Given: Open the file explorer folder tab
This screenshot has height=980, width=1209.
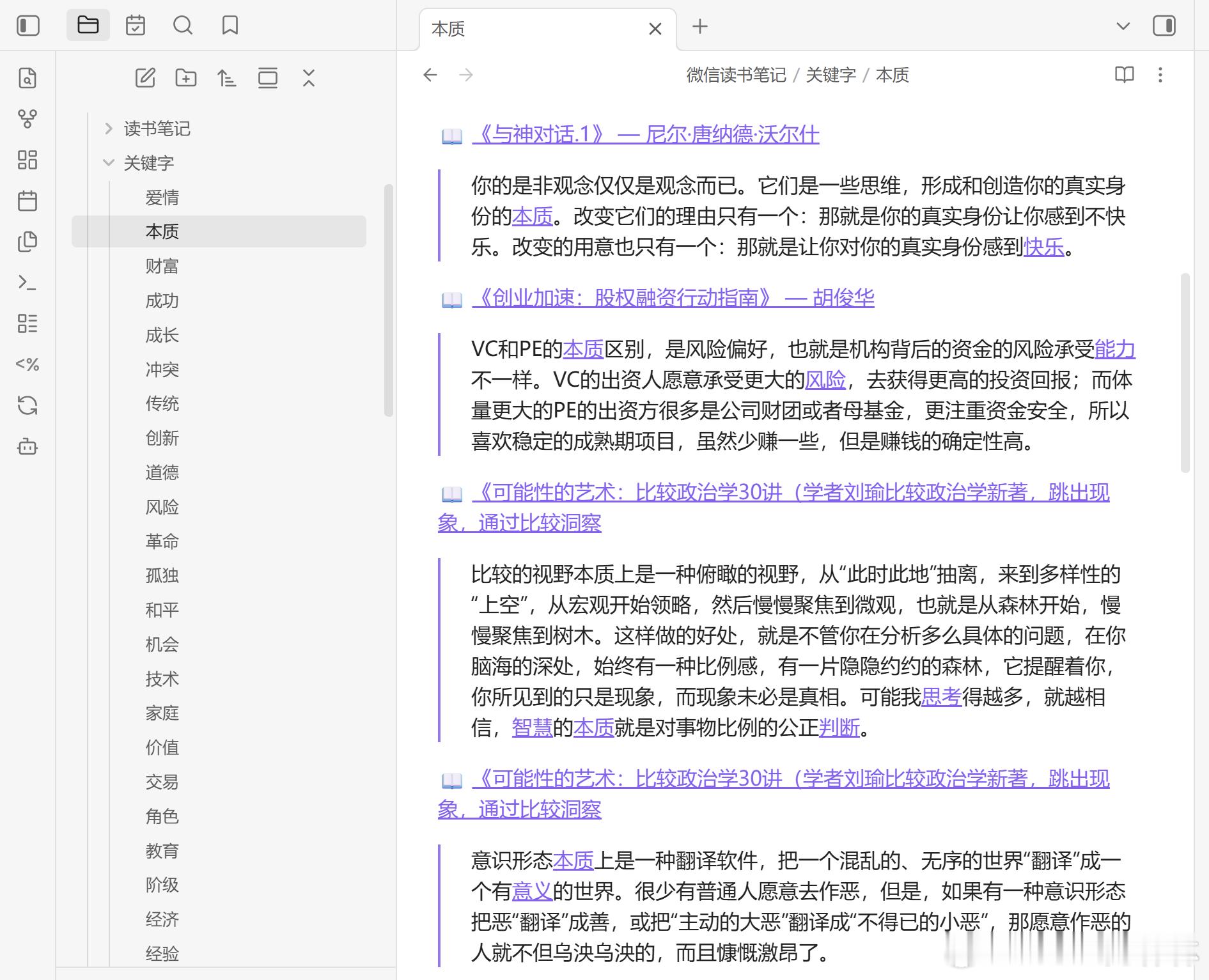Looking at the screenshot, I should (x=88, y=26).
